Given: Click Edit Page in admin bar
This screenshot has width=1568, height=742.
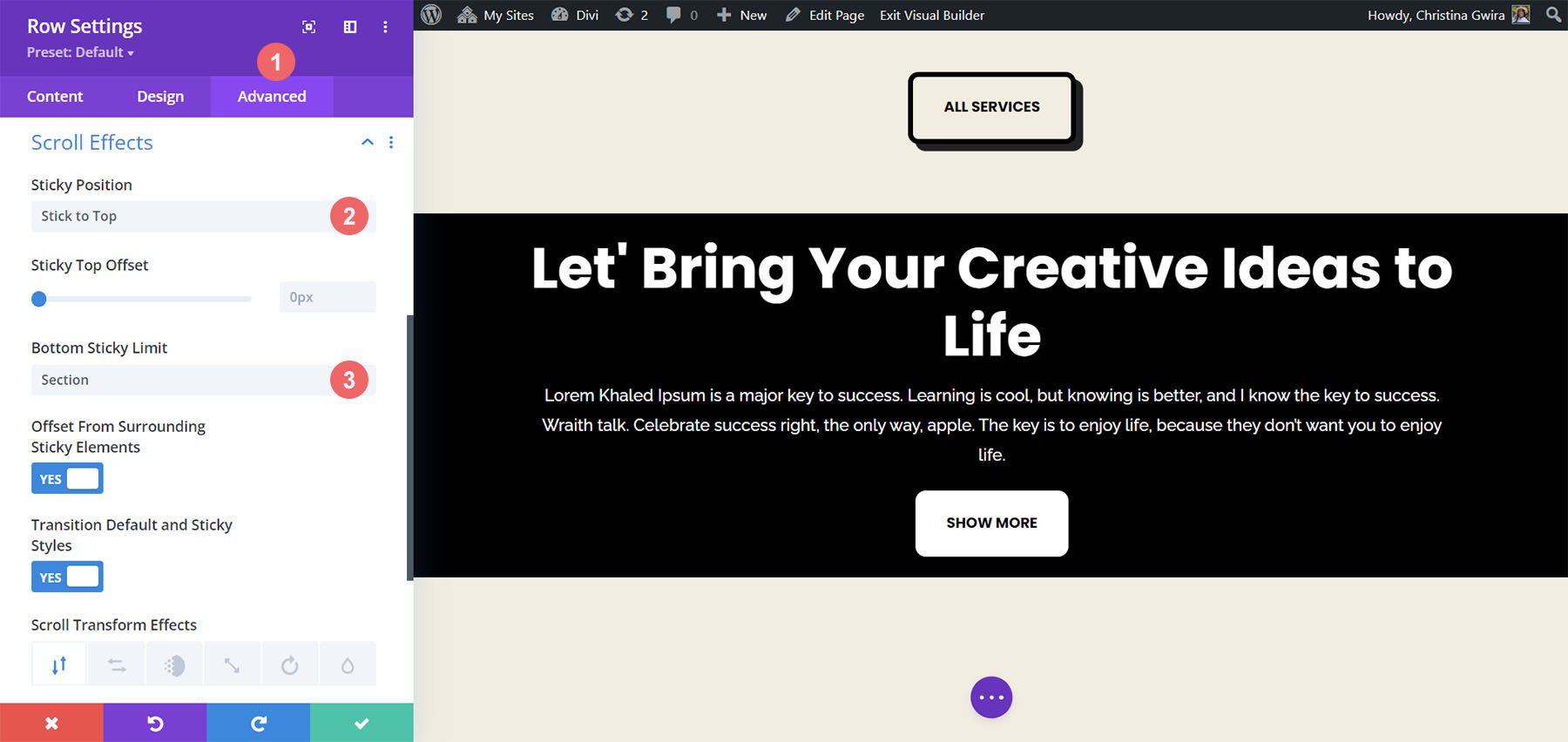Looking at the screenshot, I should [825, 15].
